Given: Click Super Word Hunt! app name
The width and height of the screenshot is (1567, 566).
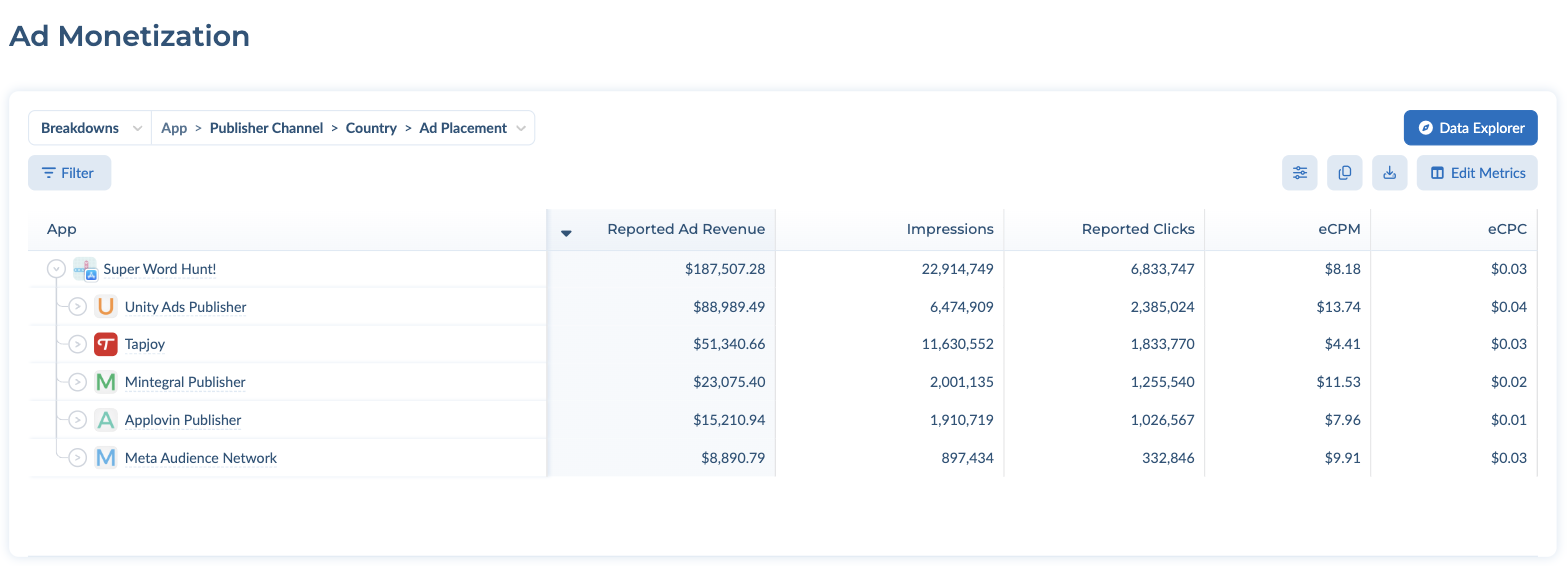Looking at the screenshot, I should 160,269.
